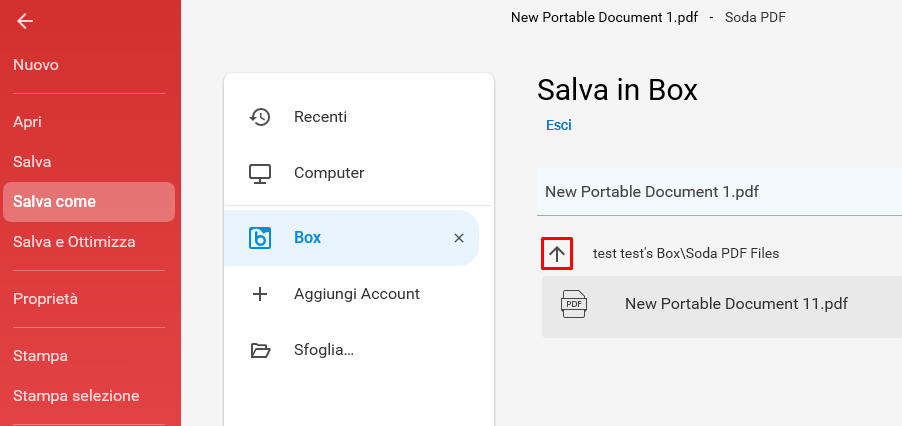Choose Salva e Ottimizza
The image size is (902, 426).
click(74, 241)
